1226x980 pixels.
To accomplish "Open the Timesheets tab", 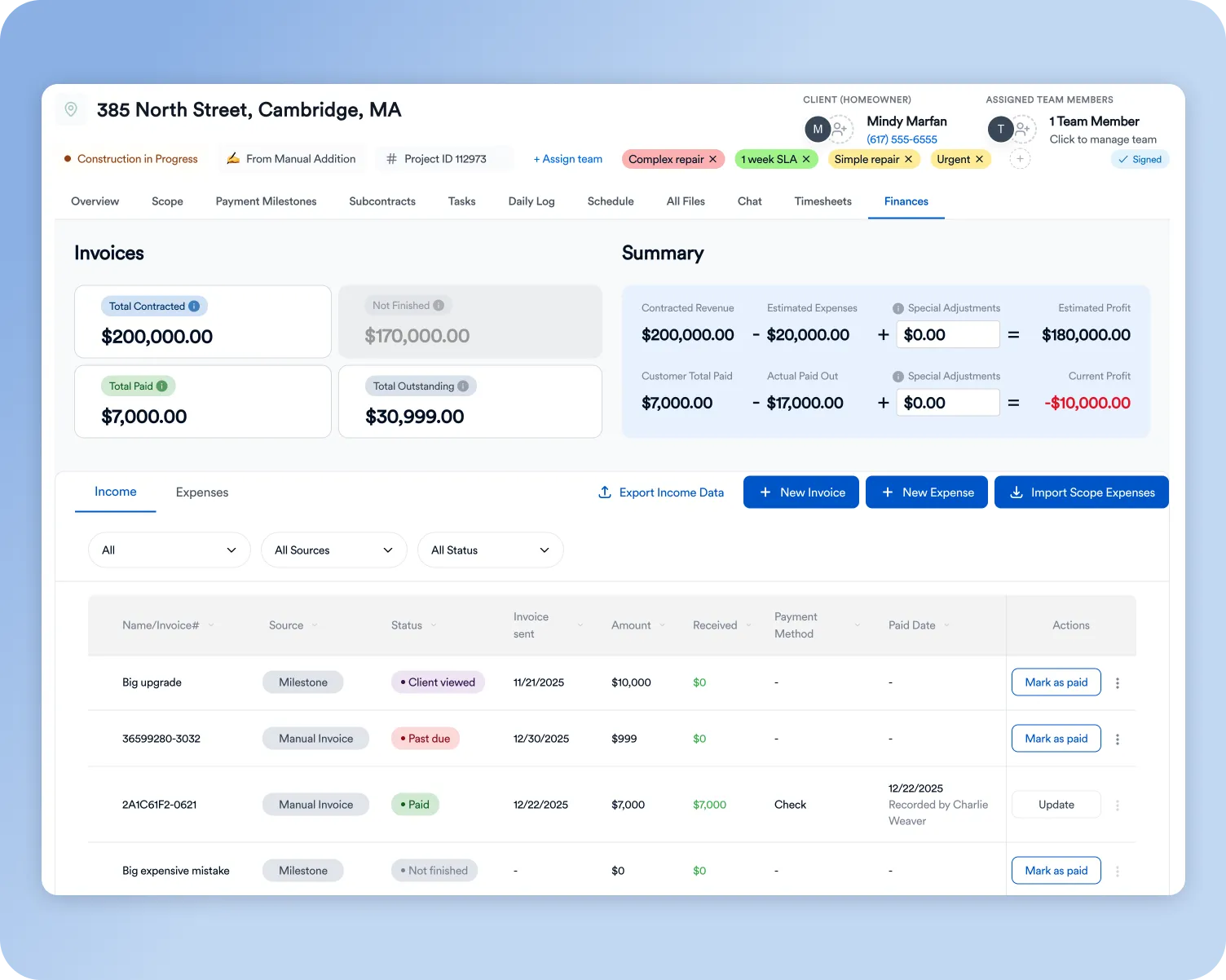I will click(822, 201).
